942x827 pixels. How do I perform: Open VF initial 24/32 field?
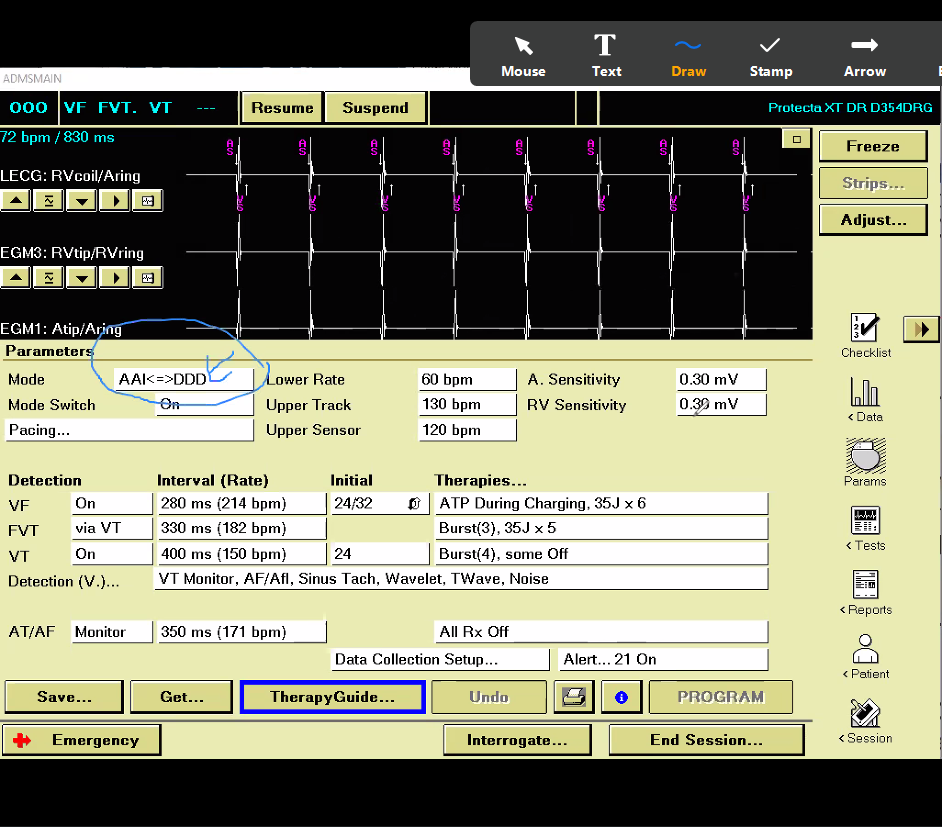tap(380, 503)
